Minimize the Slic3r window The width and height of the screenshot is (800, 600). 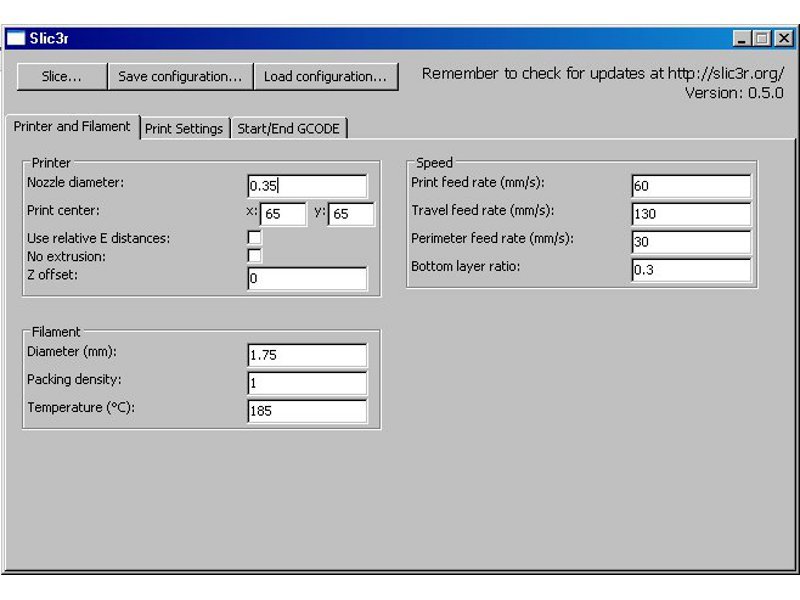742,38
